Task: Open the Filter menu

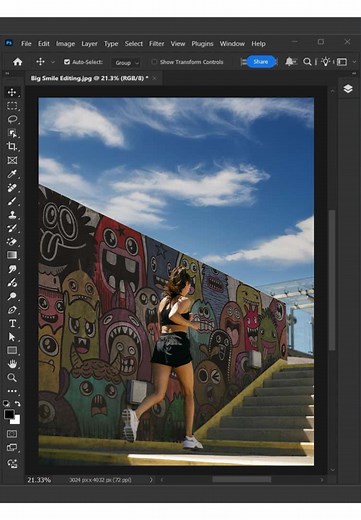Action: [x=156, y=44]
